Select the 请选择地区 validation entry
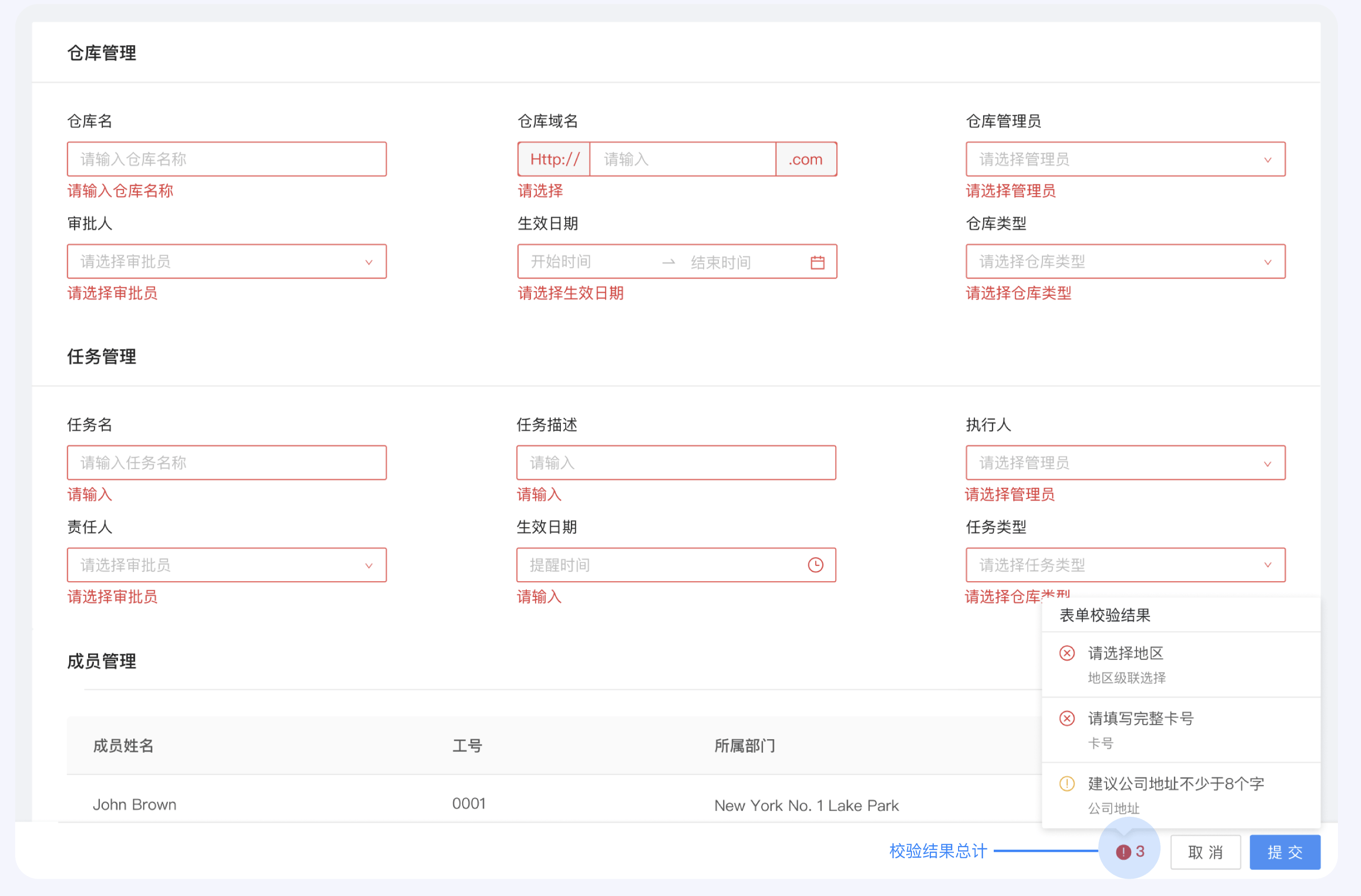 point(1181,665)
